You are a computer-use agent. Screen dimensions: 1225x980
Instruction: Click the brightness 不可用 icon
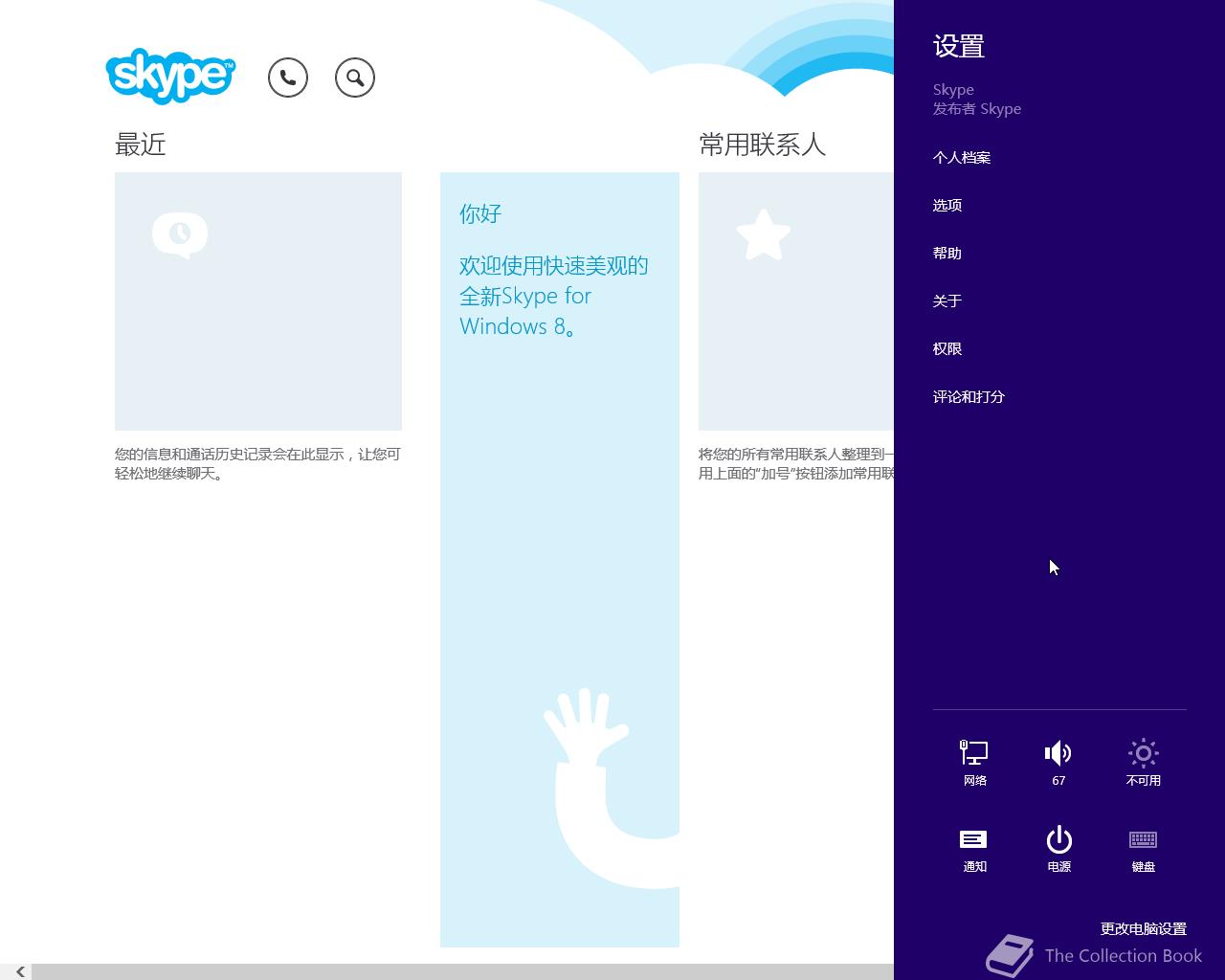[1143, 763]
